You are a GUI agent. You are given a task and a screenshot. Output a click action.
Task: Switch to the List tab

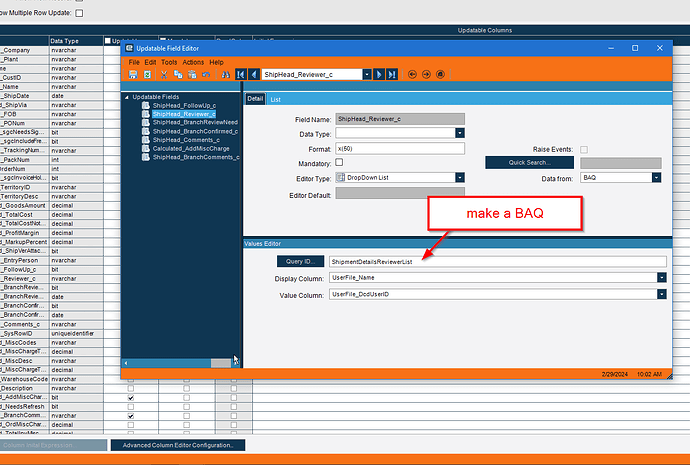(x=275, y=99)
